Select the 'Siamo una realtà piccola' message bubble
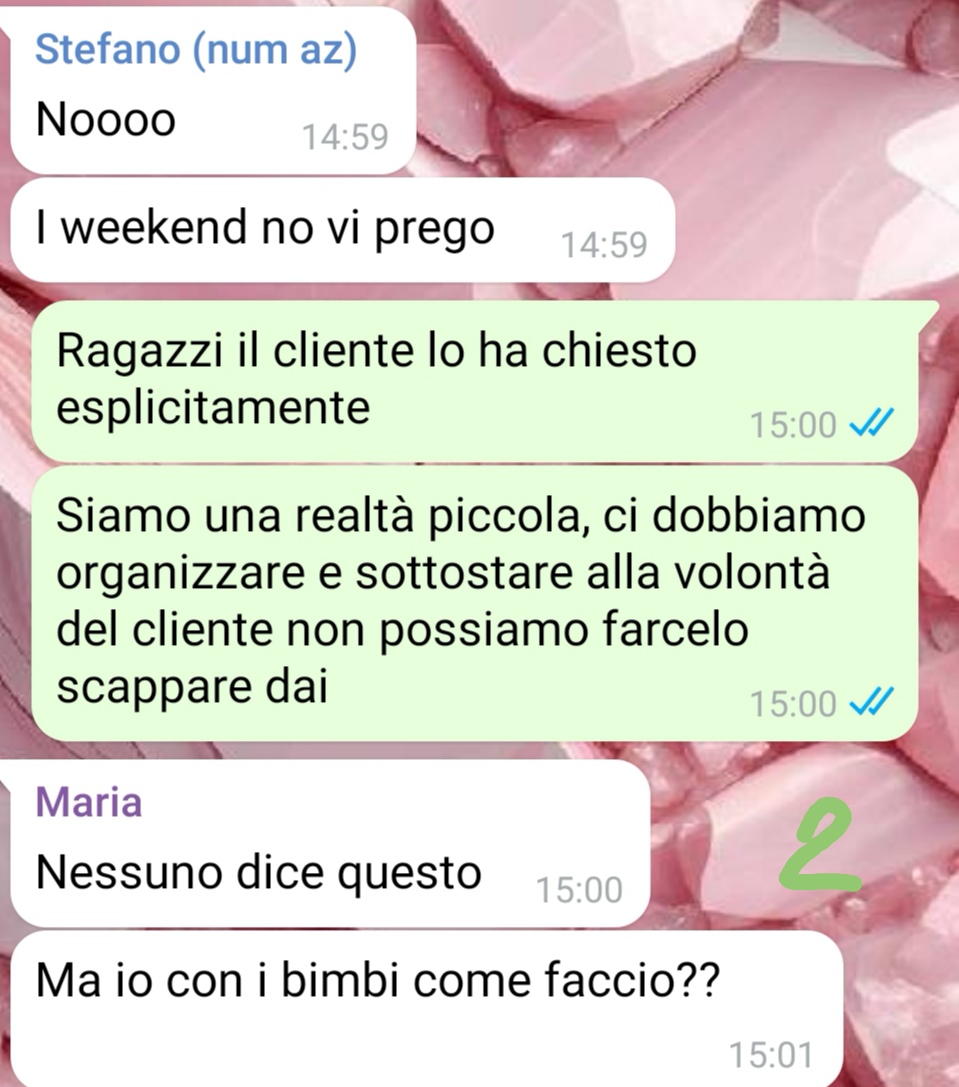This screenshot has height=1087, width=959. tap(475, 602)
